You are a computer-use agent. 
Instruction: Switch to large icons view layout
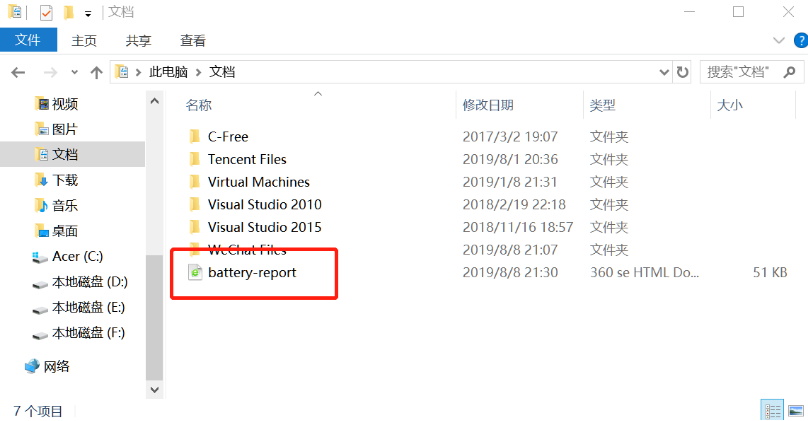(x=796, y=410)
